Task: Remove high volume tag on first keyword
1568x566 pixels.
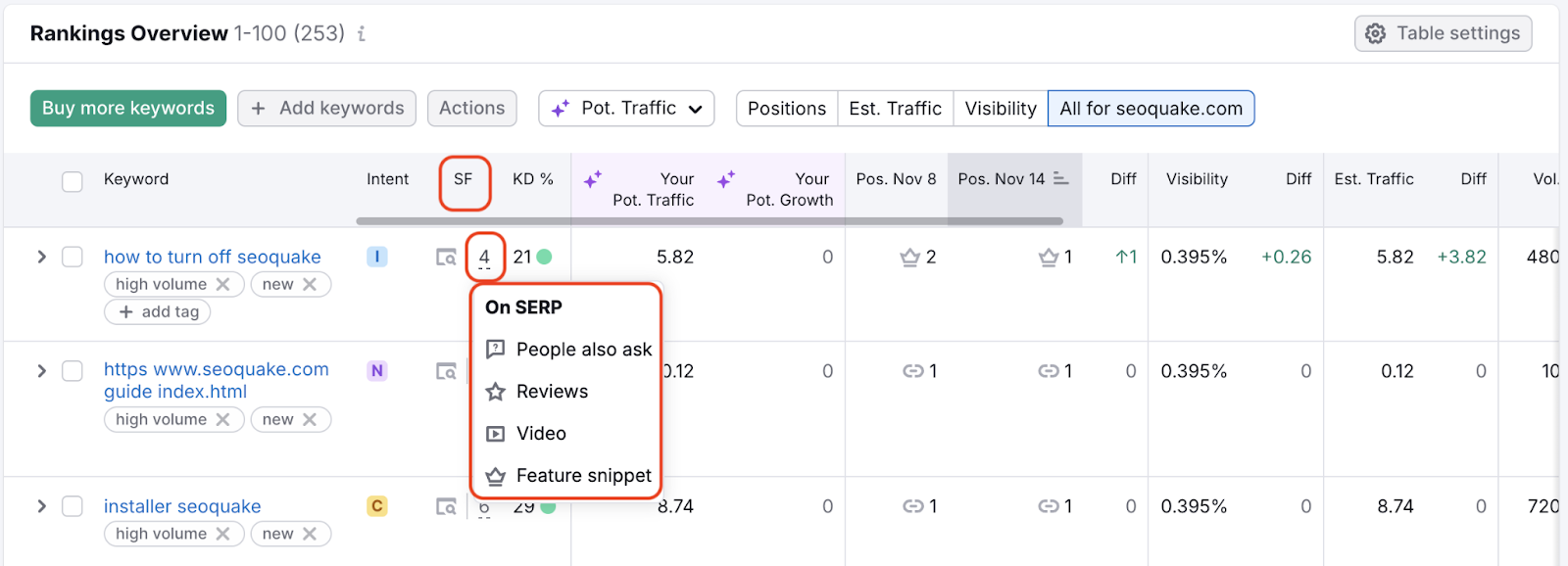Action: (x=223, y=284)
